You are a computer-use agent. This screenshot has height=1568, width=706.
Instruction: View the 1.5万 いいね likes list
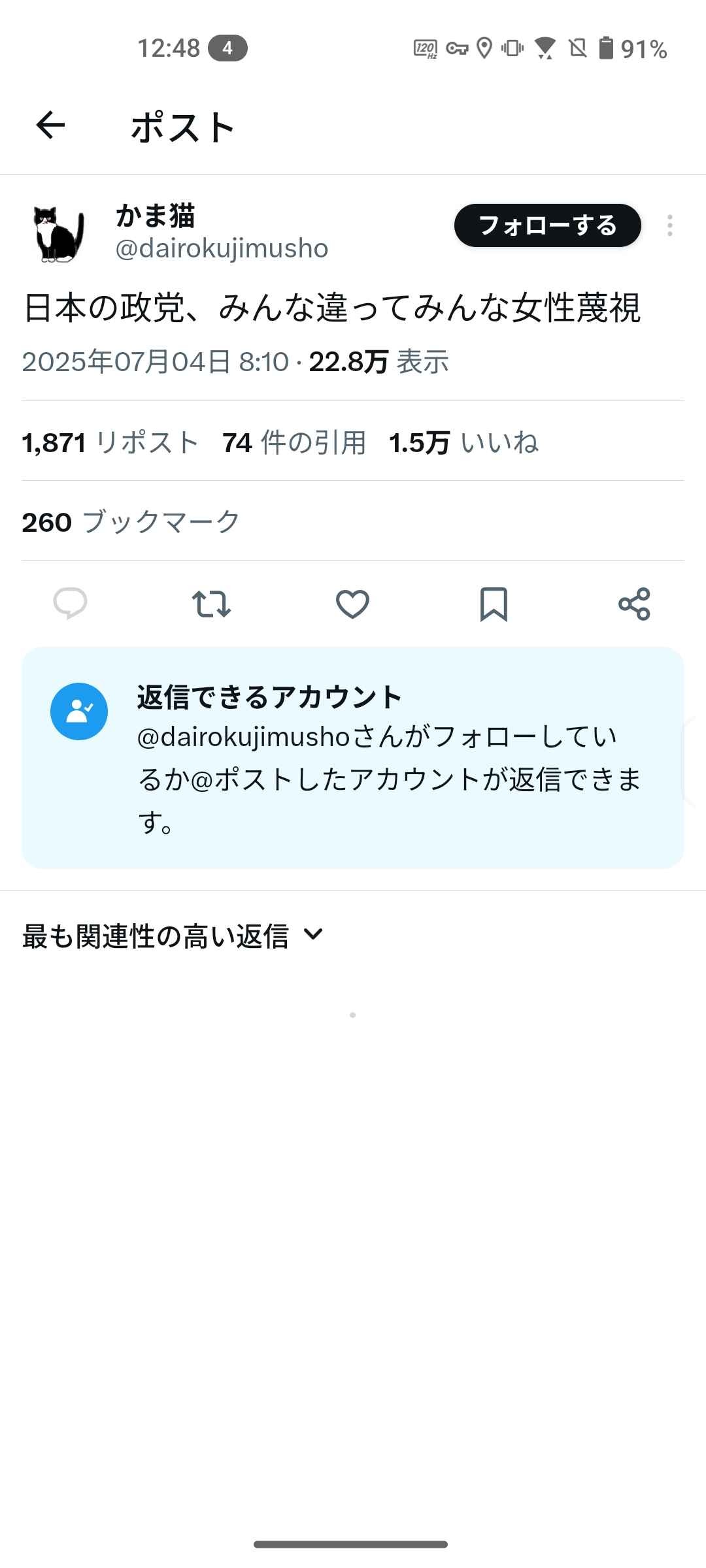(463, 443)
